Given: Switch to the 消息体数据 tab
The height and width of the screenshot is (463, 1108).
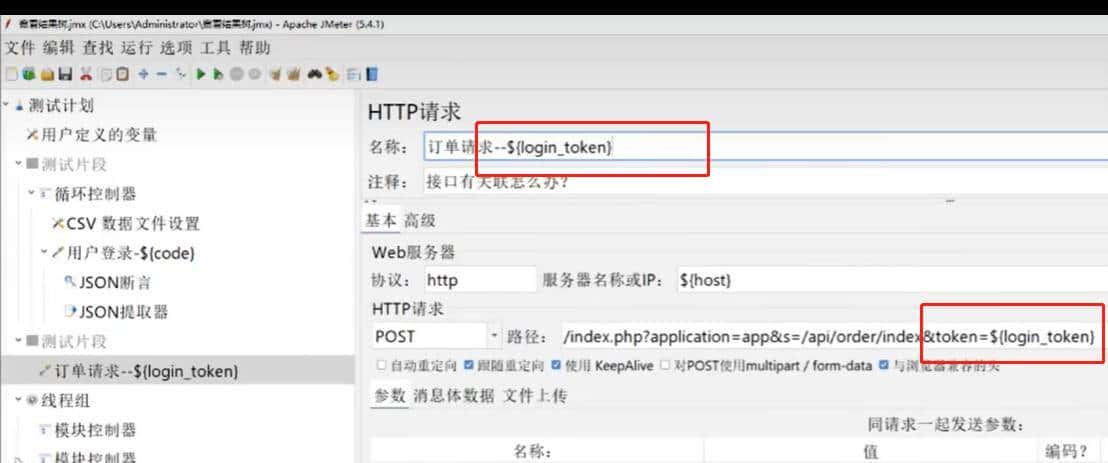Looking at the screenshot, I should (454, 396).
